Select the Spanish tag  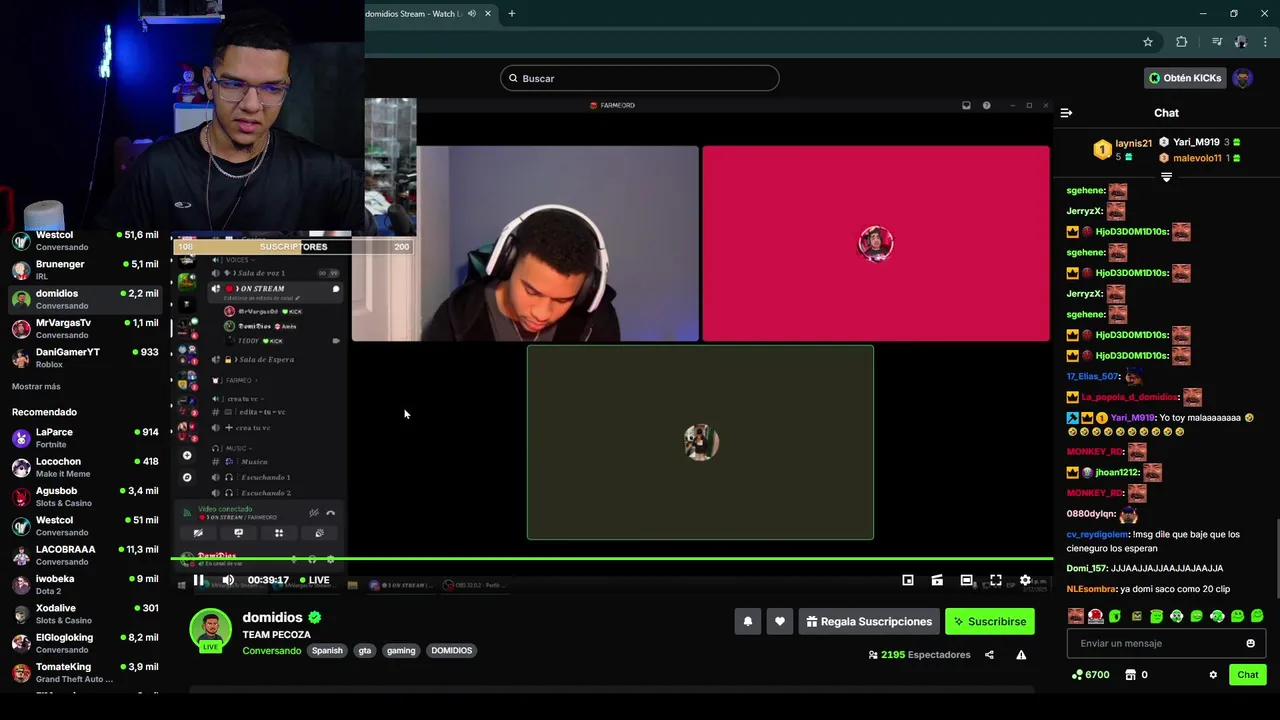tap(327, 650)
